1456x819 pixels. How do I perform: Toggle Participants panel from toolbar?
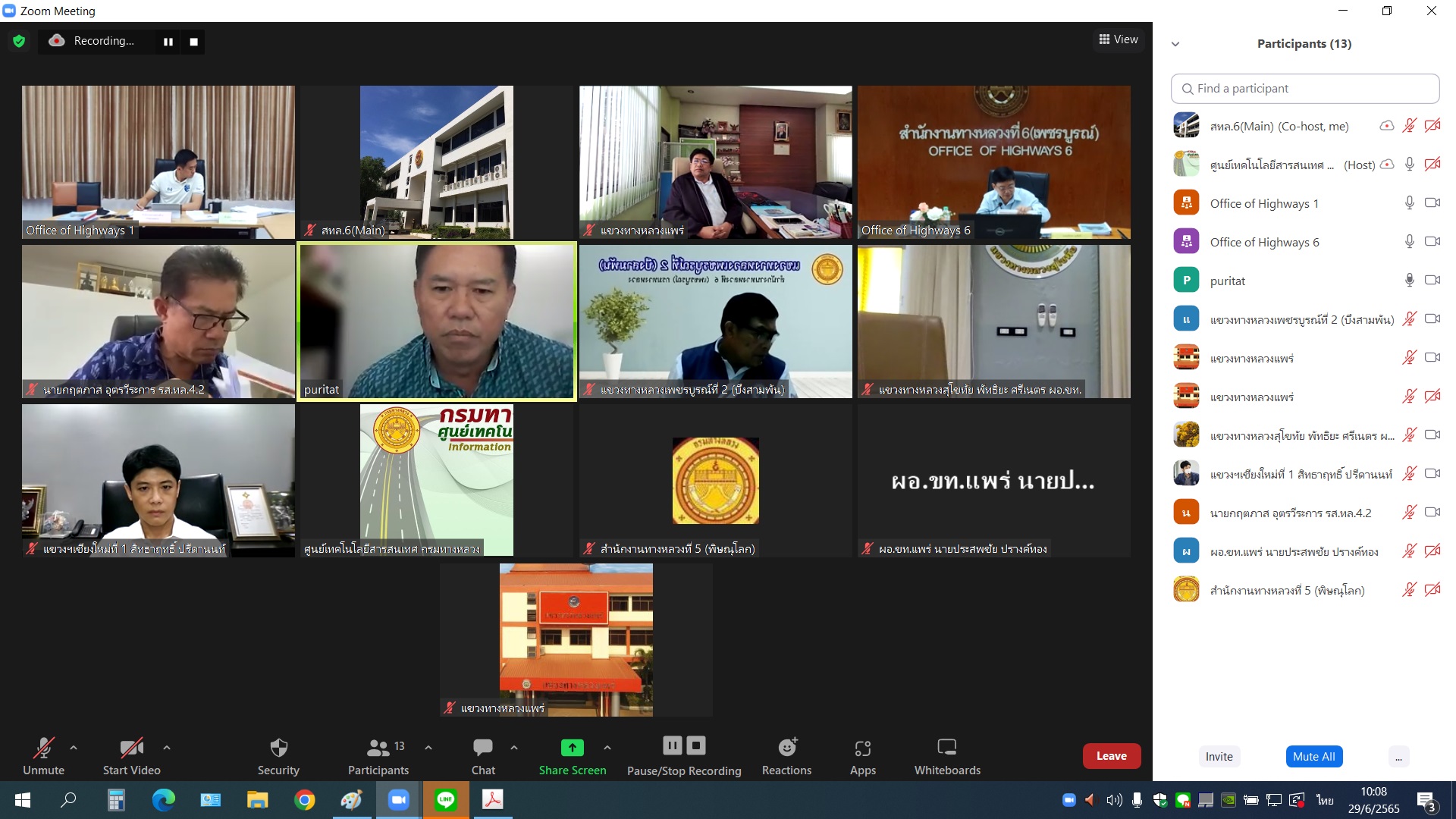pyautogui.click(x=378, y=748)
